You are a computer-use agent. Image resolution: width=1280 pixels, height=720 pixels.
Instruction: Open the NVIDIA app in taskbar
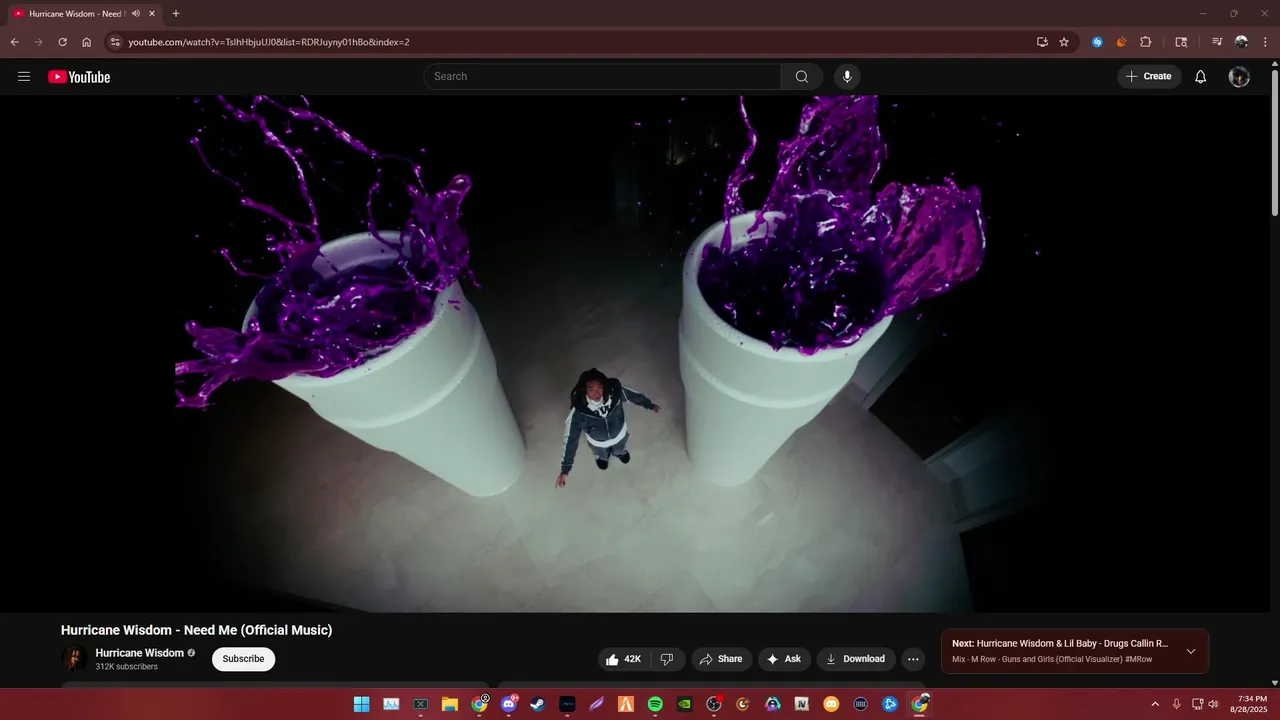pos(684,704)
